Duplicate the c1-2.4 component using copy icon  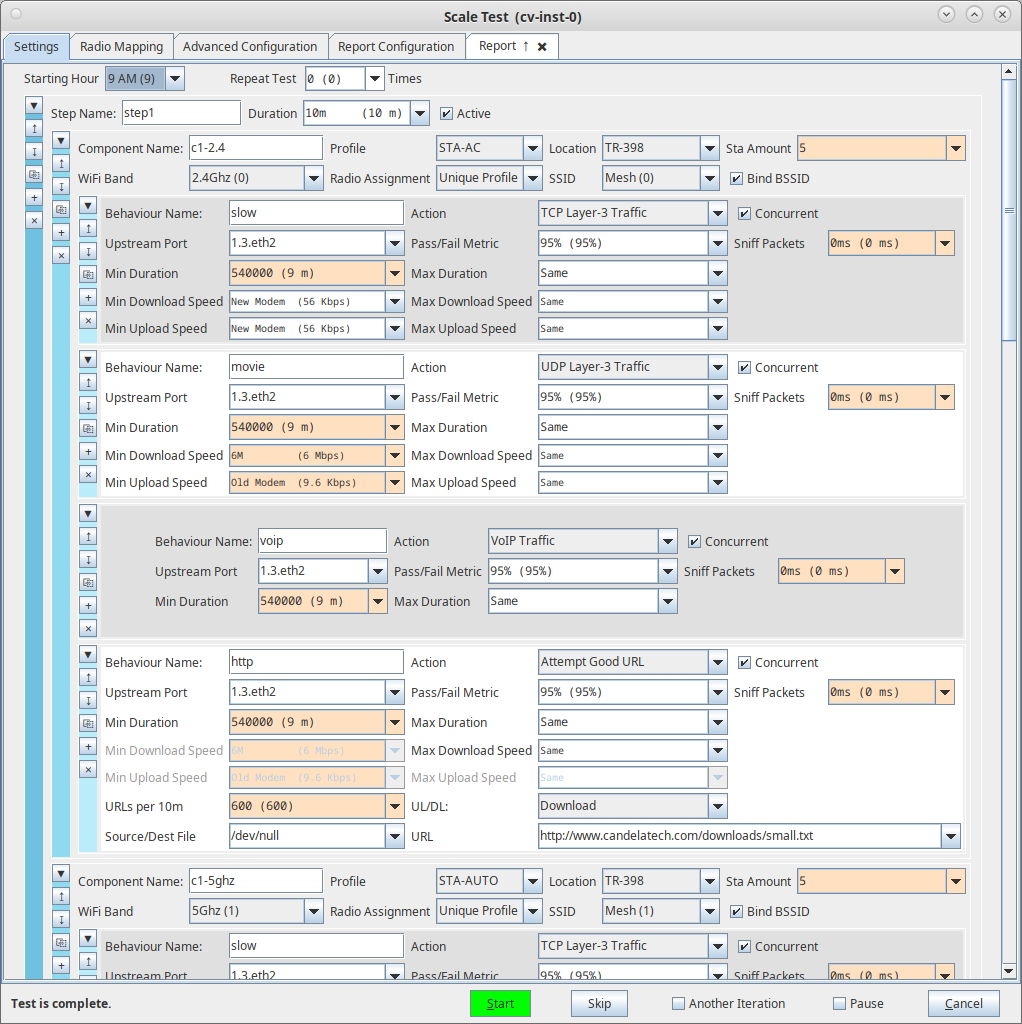[61, 209]
